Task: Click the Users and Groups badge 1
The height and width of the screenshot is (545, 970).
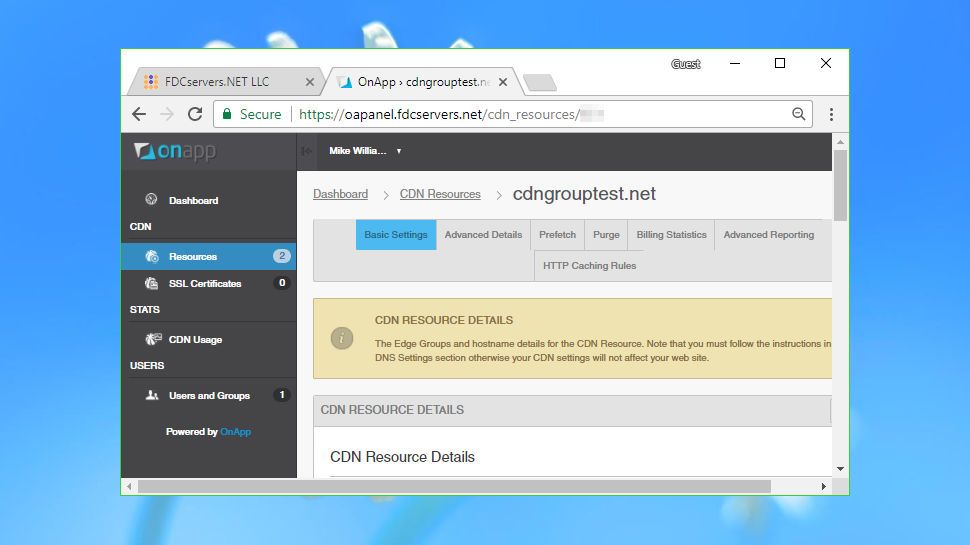Action: [282, 395]
